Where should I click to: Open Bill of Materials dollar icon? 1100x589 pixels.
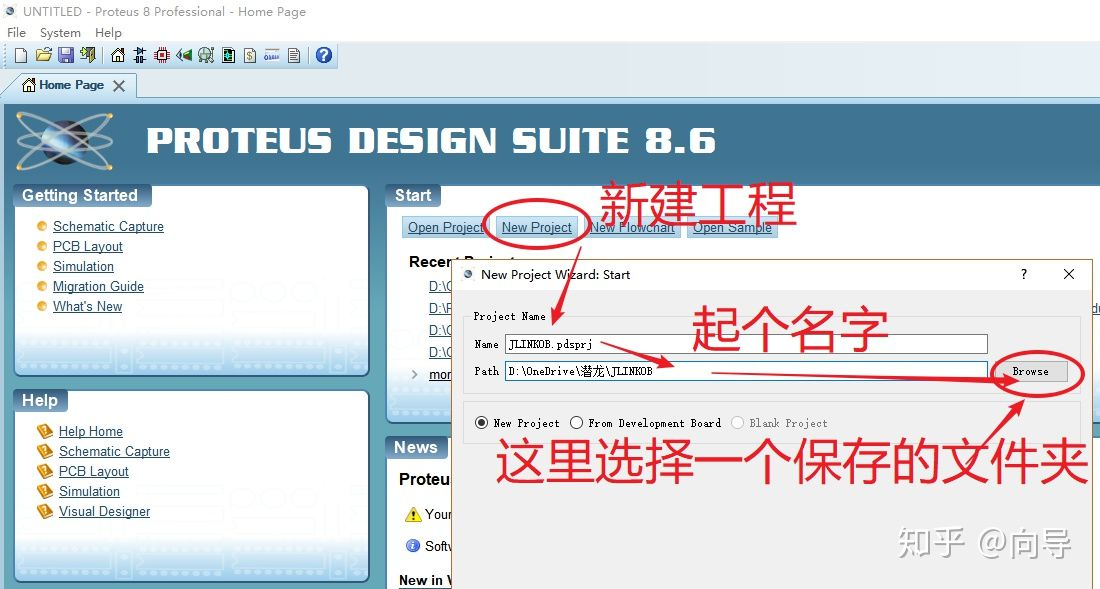tap(250, 55)
